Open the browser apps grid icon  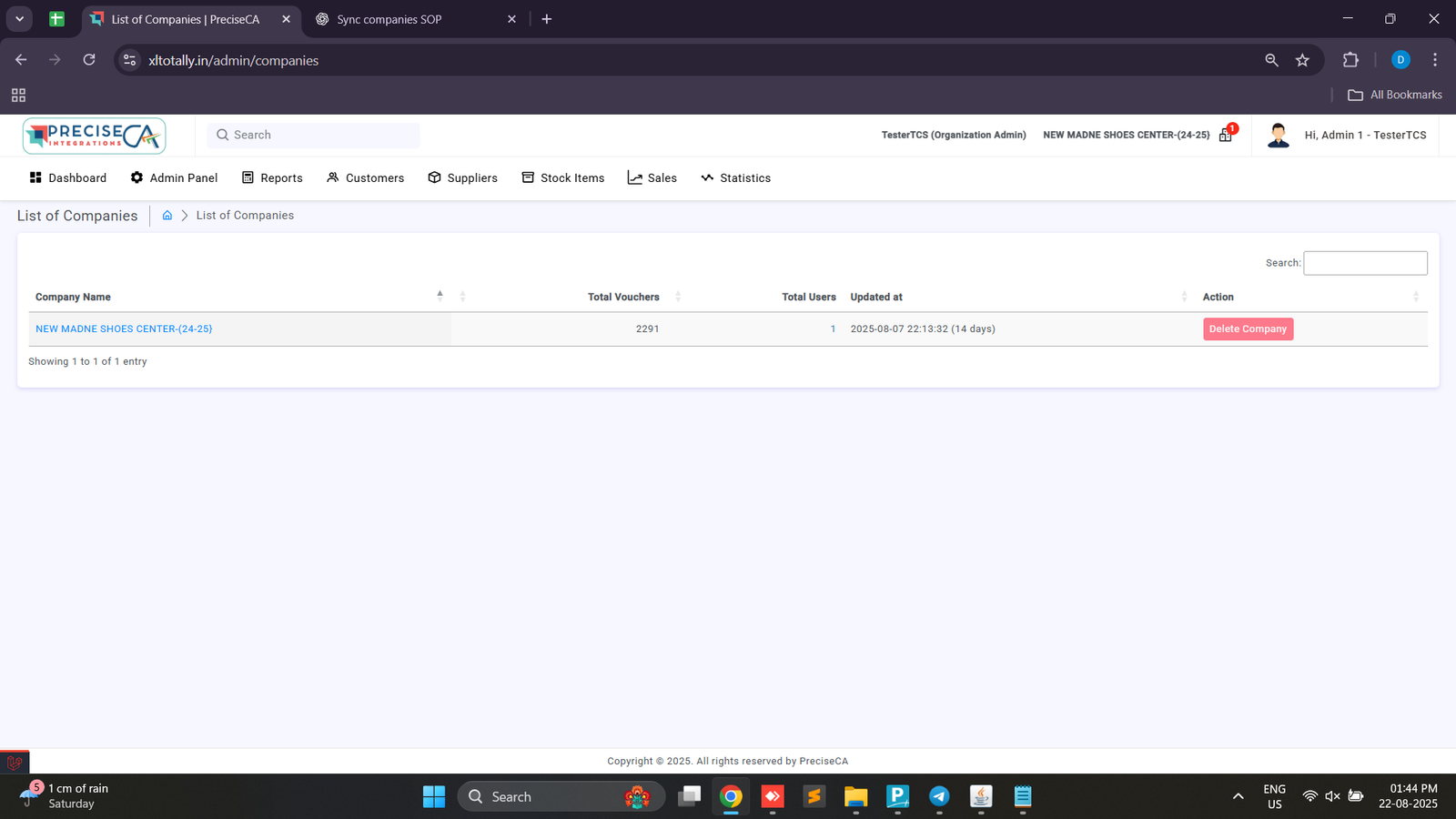(x=18, y=96)
